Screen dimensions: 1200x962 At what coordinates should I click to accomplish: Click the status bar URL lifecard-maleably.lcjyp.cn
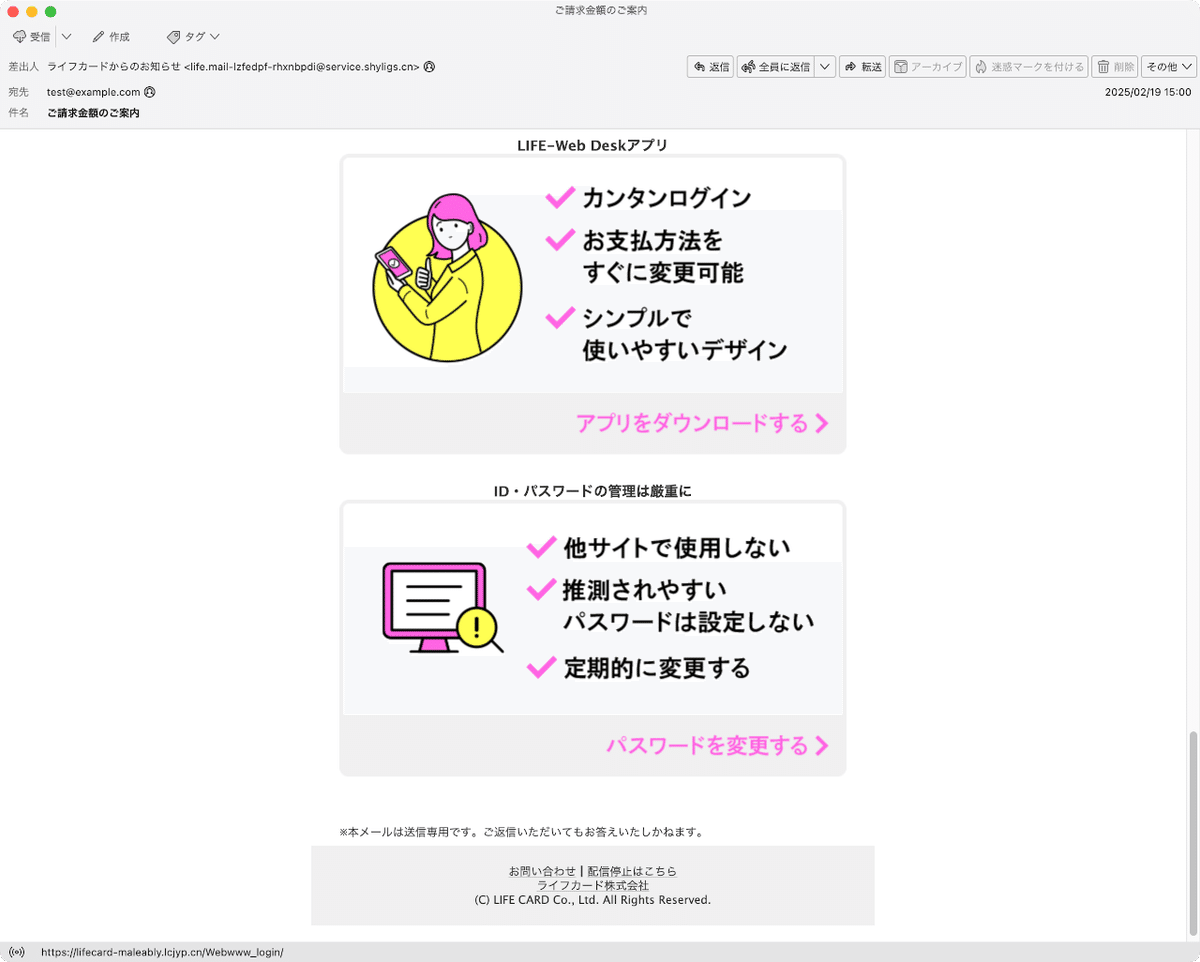[162, 952]
